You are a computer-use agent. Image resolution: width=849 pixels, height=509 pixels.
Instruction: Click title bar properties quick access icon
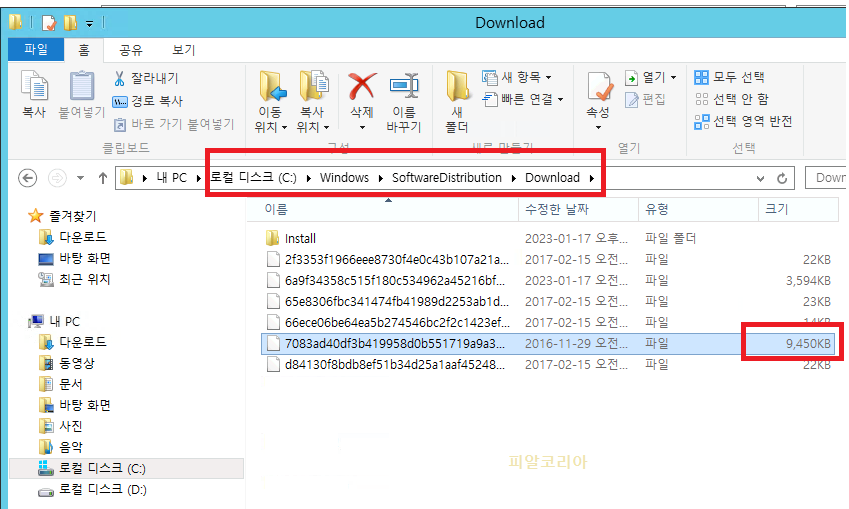tap(49, 23)
